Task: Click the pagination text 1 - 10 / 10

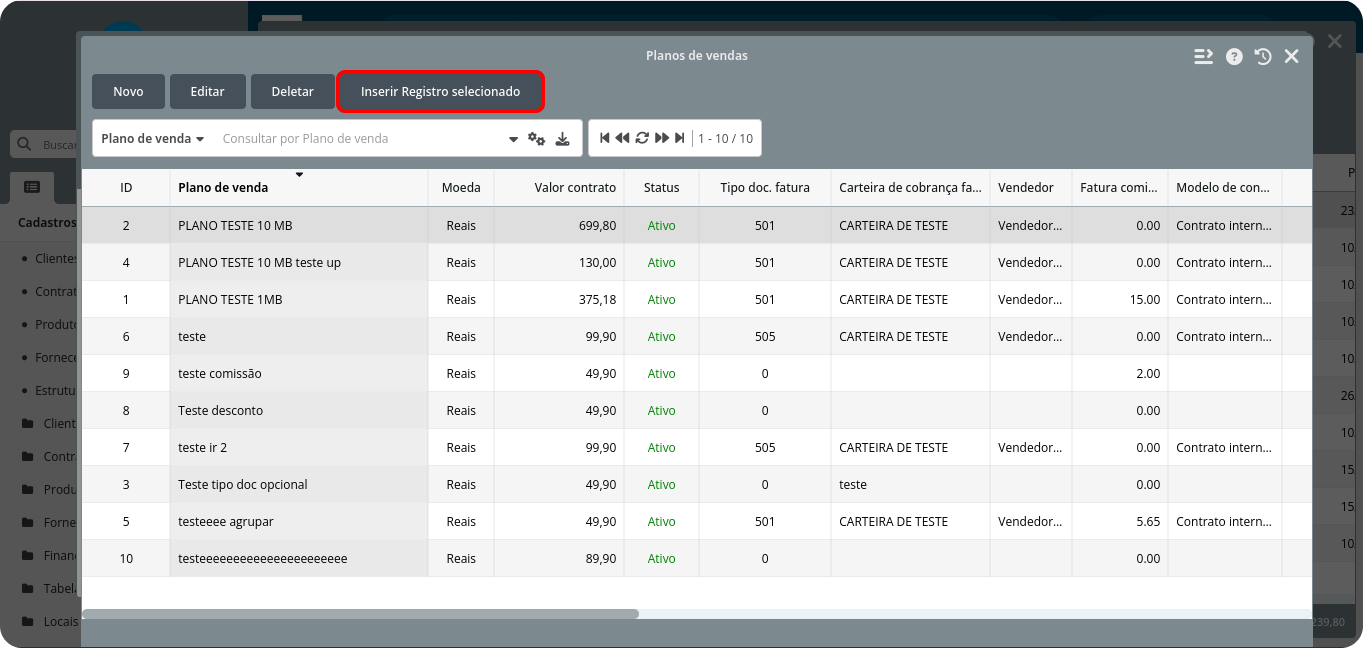Action: [x=725, y=139]
